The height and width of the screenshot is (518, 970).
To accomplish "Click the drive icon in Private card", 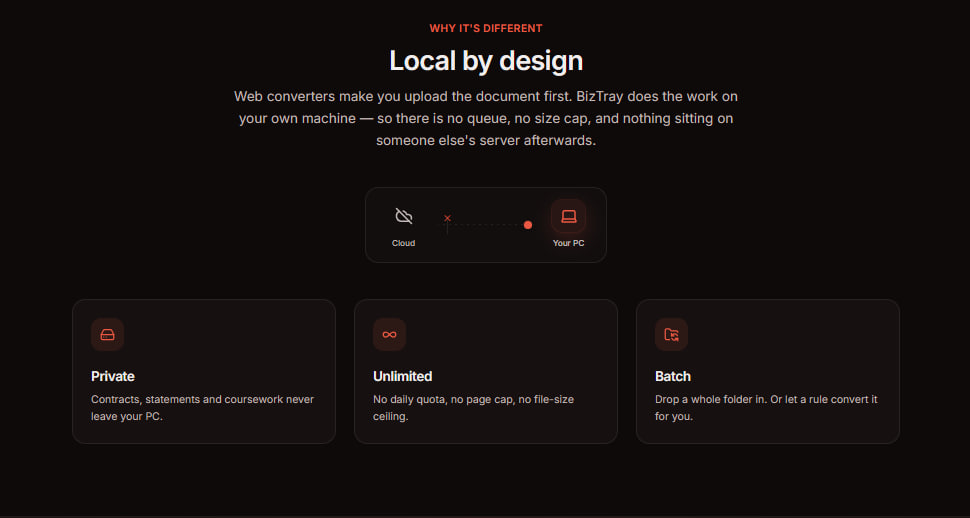I will [x=108, y=335].
